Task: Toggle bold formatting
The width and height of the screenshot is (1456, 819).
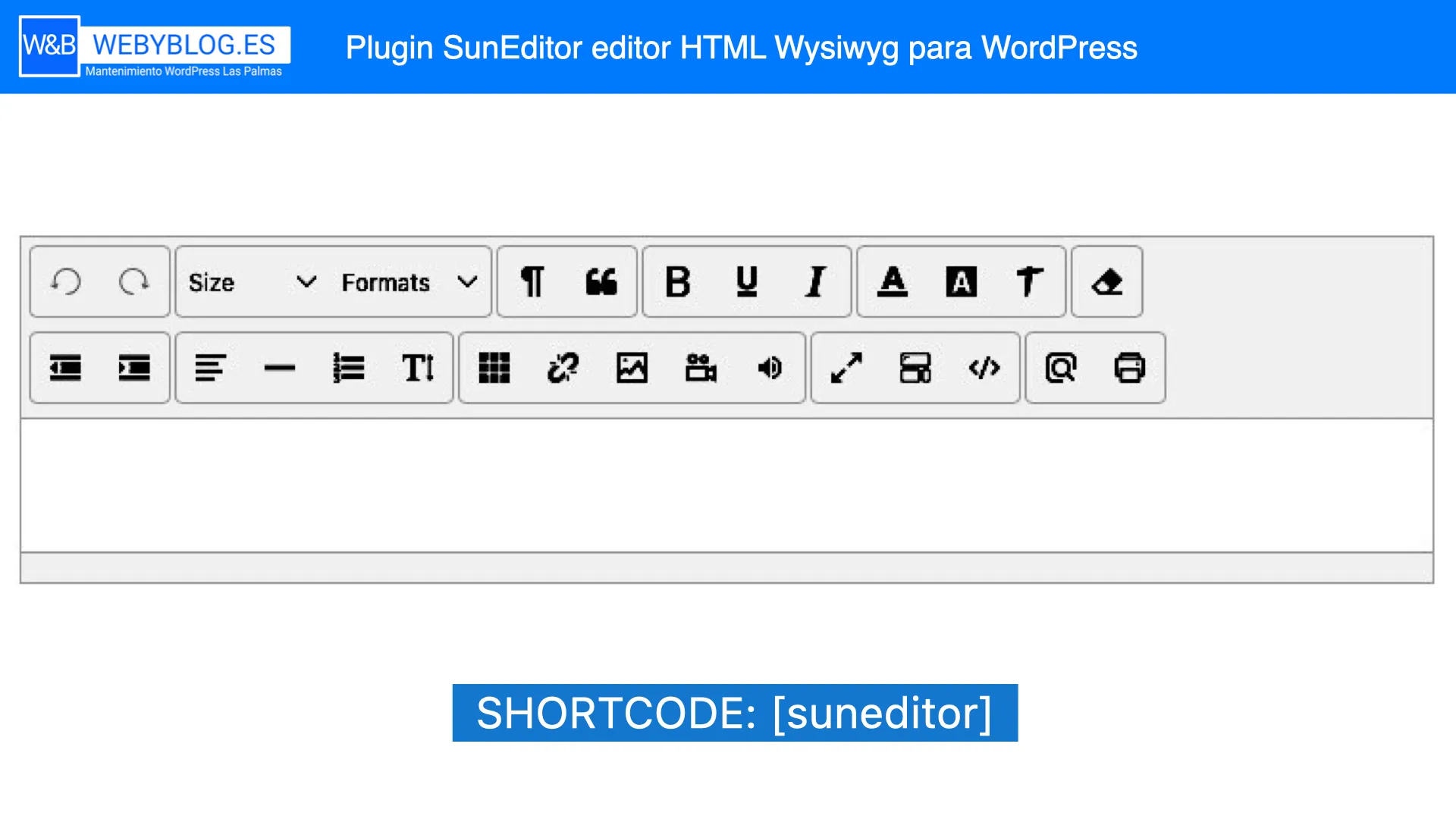Action: (x=678, y=281)
